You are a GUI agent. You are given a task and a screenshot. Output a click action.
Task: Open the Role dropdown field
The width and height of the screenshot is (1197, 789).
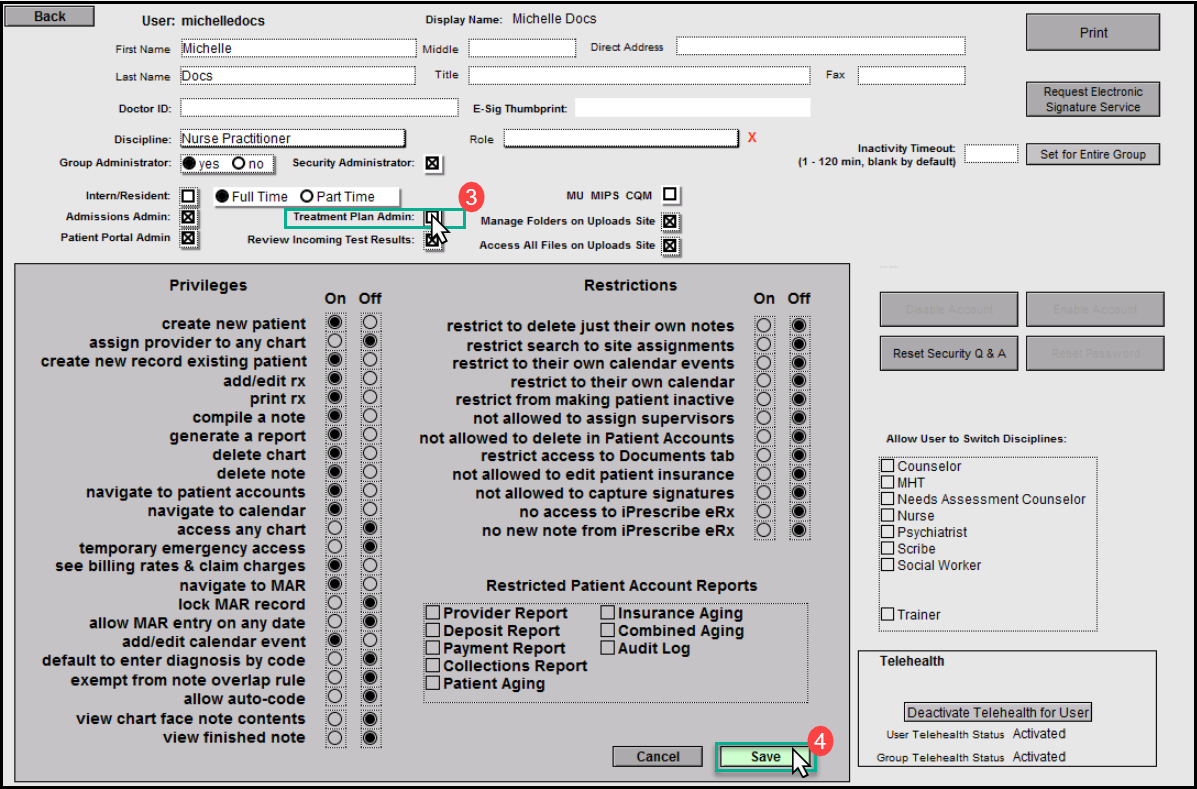coord(620,139)
